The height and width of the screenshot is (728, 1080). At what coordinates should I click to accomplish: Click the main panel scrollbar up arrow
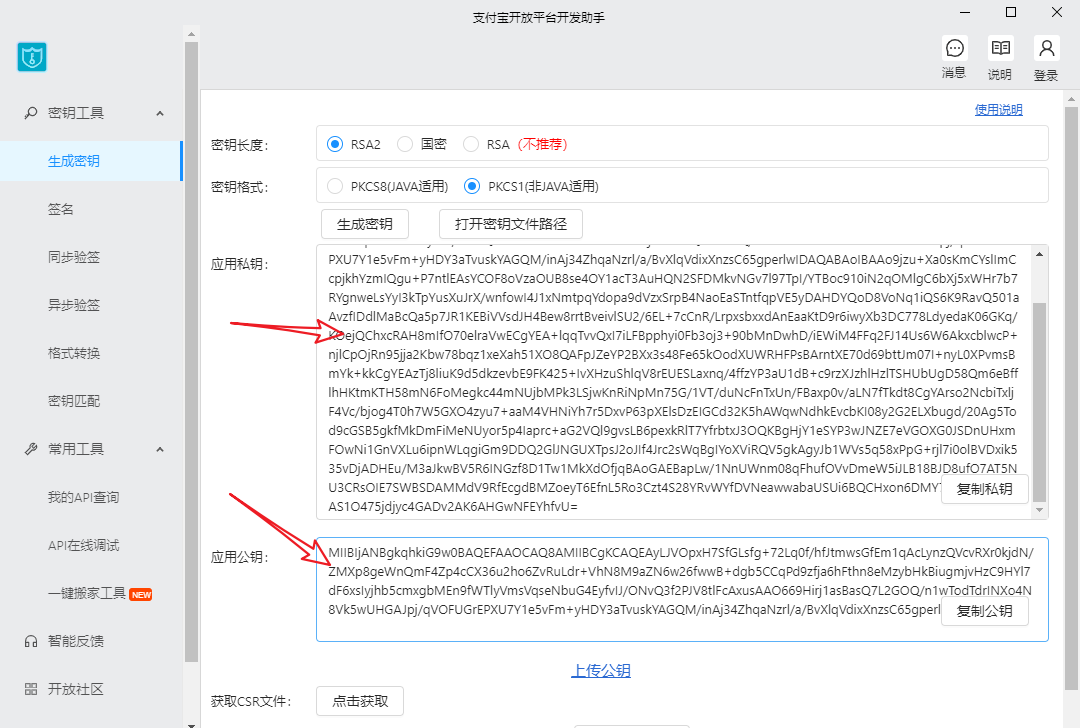point(1071,98)
